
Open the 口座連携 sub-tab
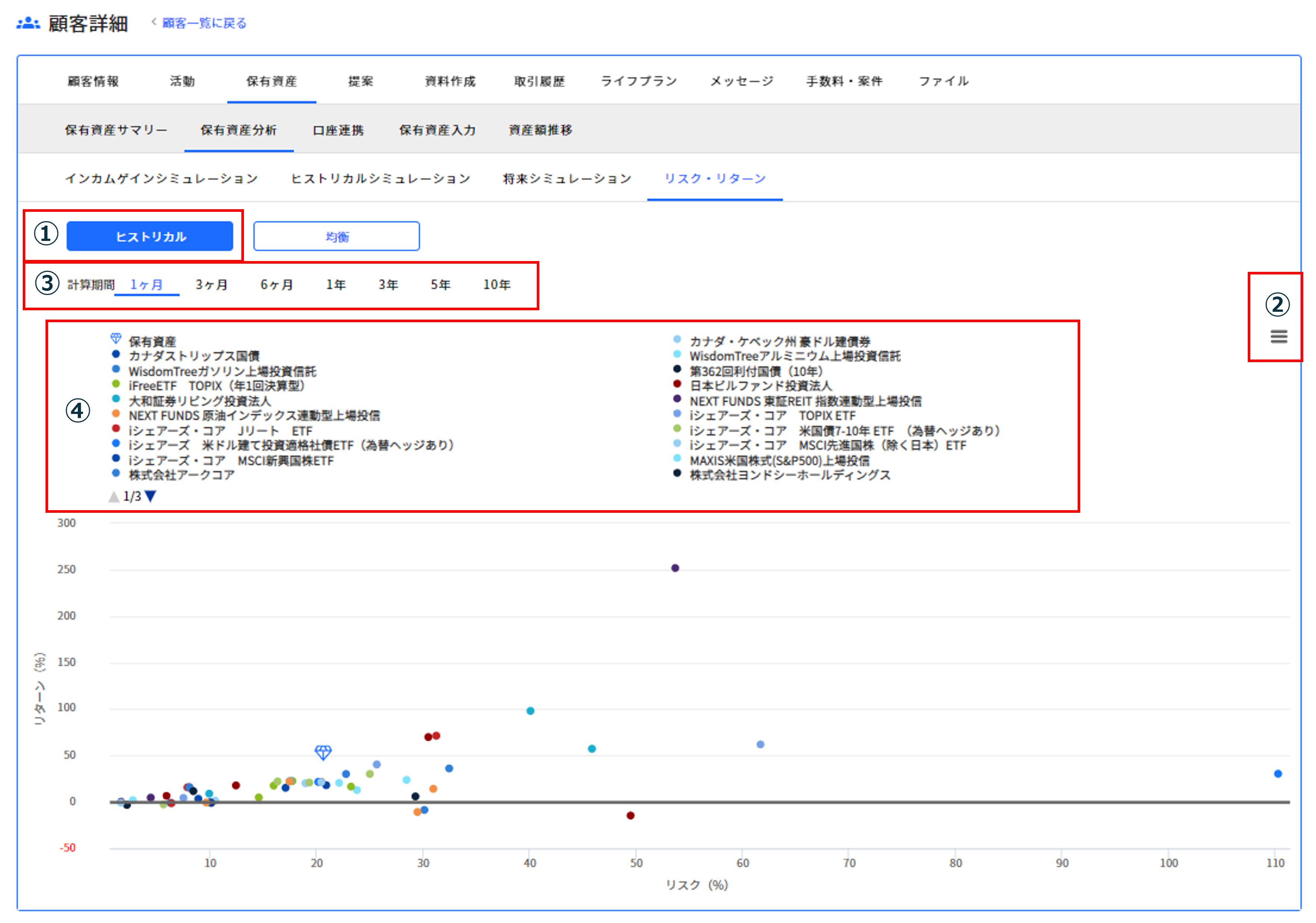338,130
